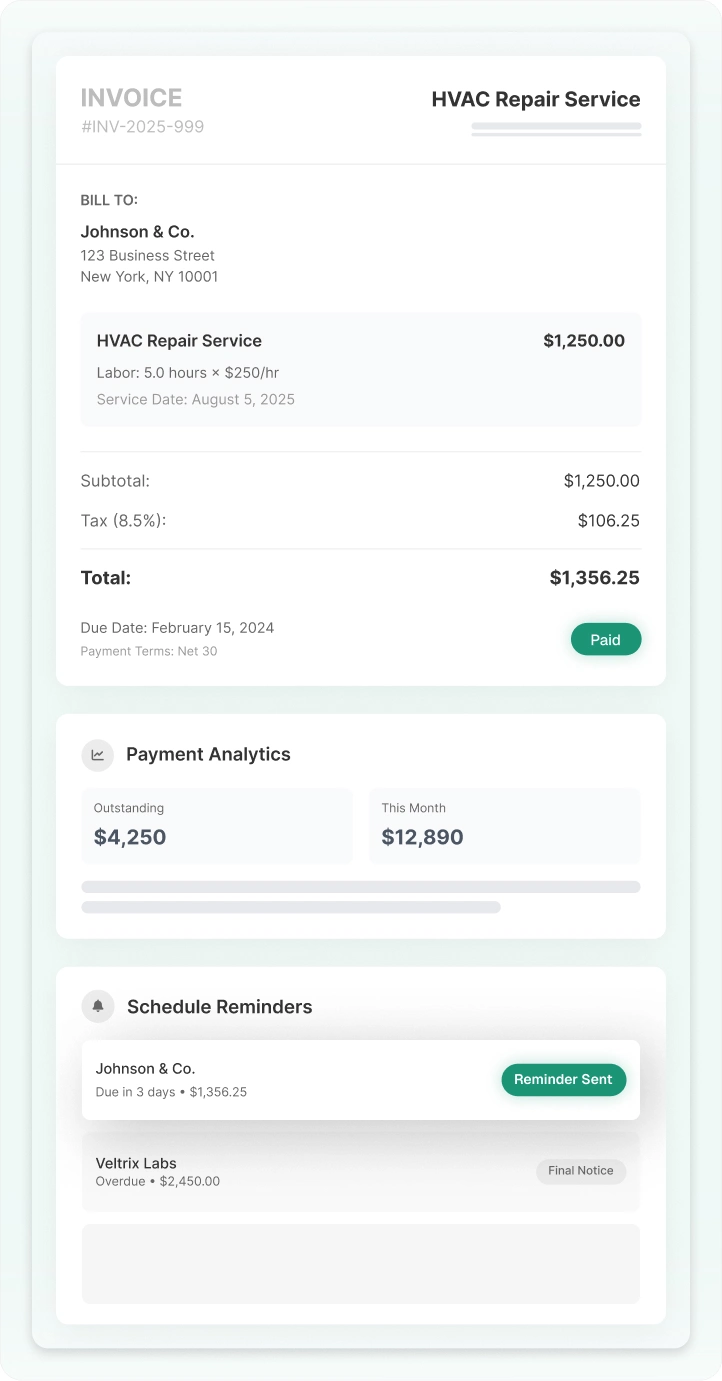Click the HVAC Repair Service header title

(536, 99)
